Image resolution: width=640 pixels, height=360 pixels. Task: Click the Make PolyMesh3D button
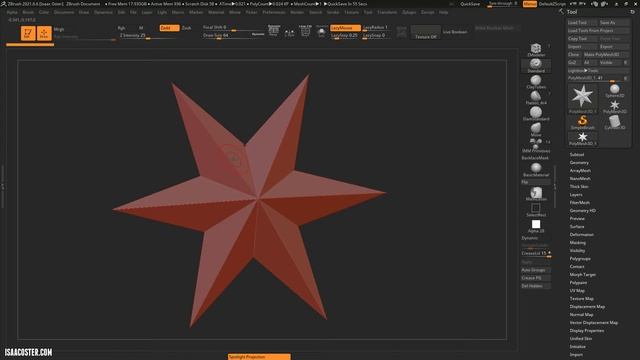605,54
